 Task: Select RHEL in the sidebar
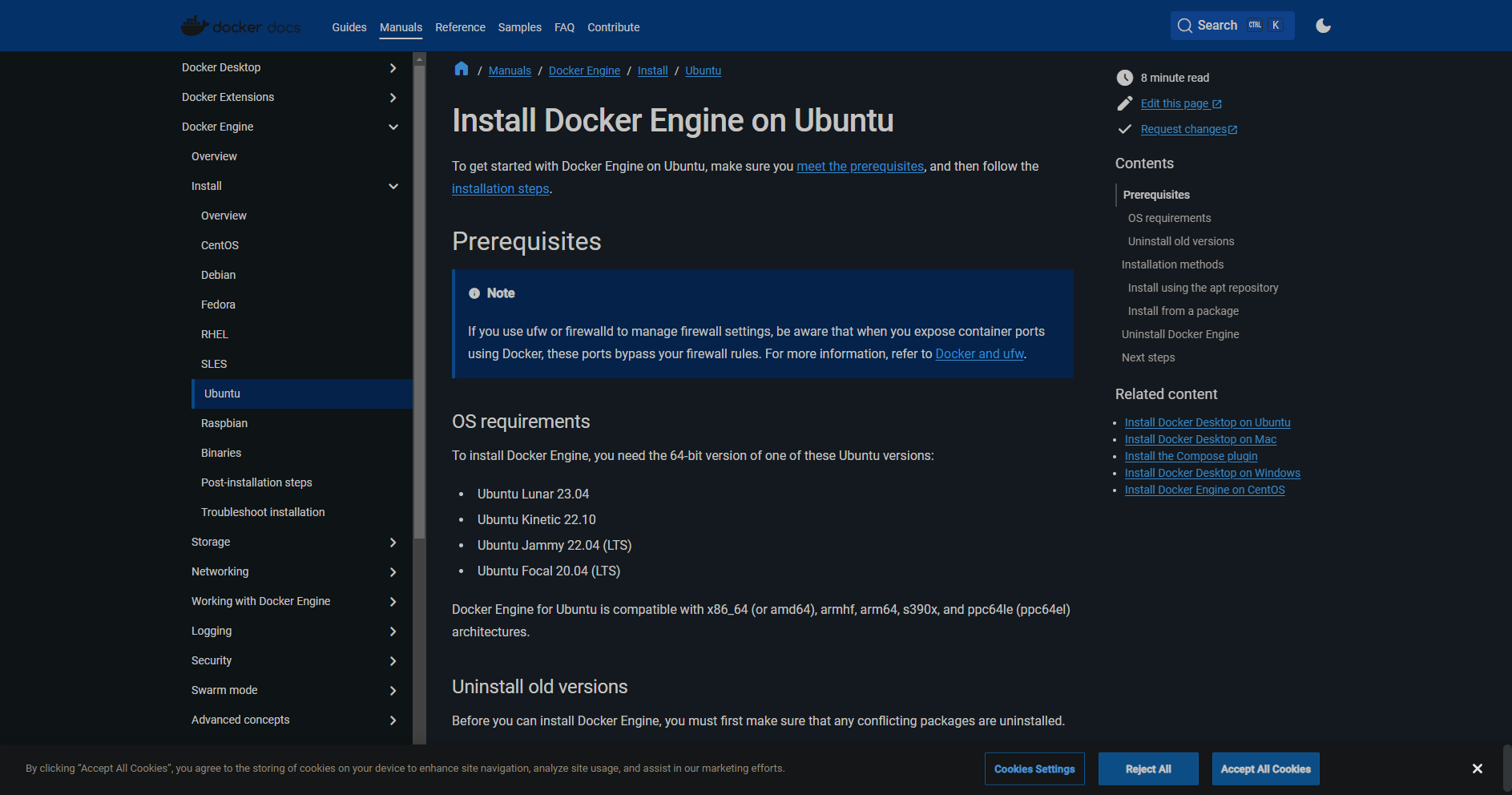coord(215,334)
